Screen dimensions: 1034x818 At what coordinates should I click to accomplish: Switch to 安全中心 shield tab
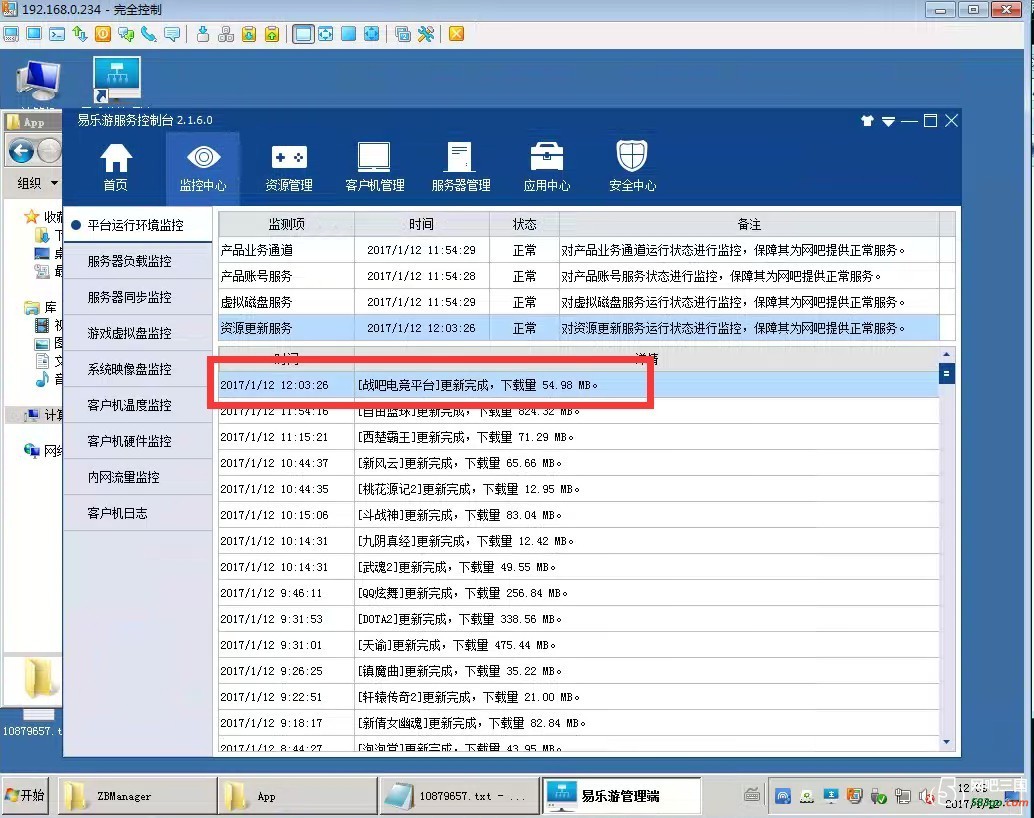632,168
